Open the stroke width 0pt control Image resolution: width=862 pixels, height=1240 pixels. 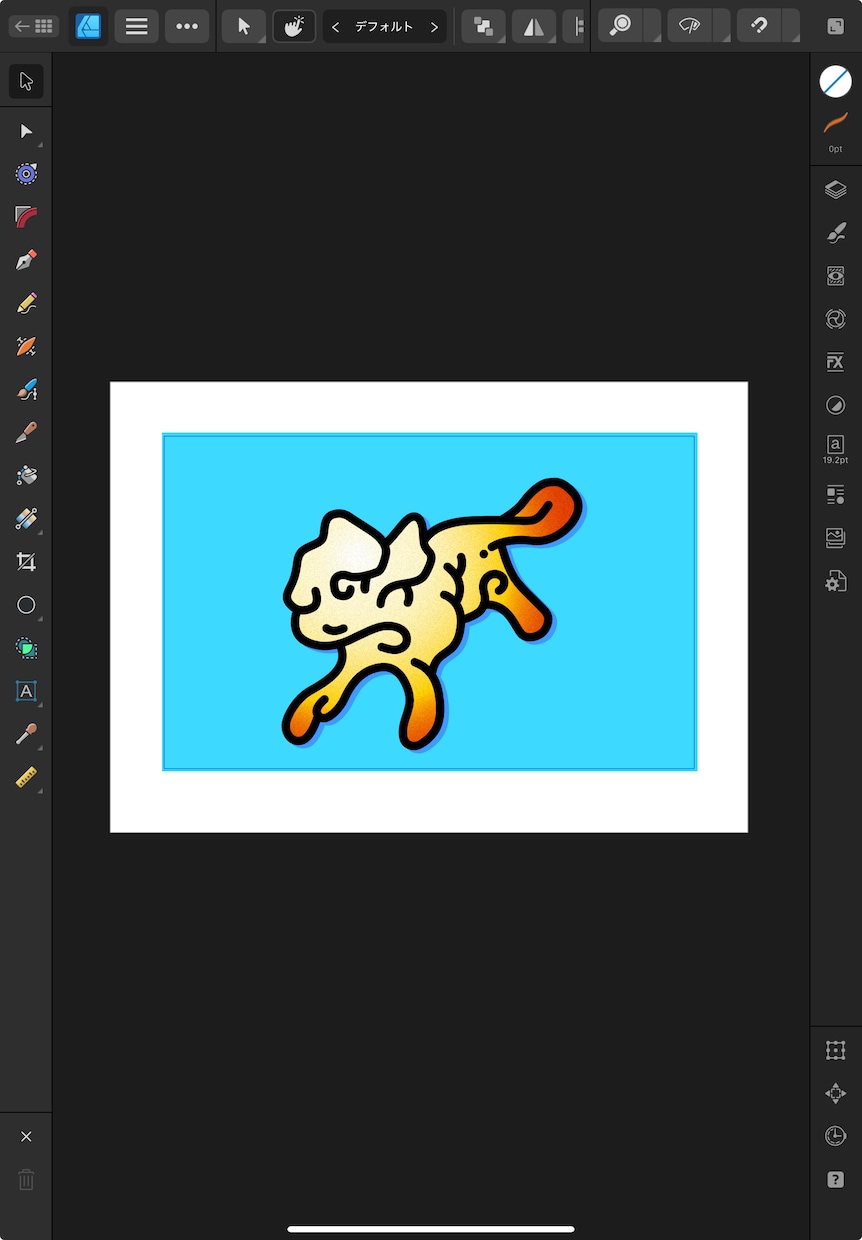tap(836, 133)
